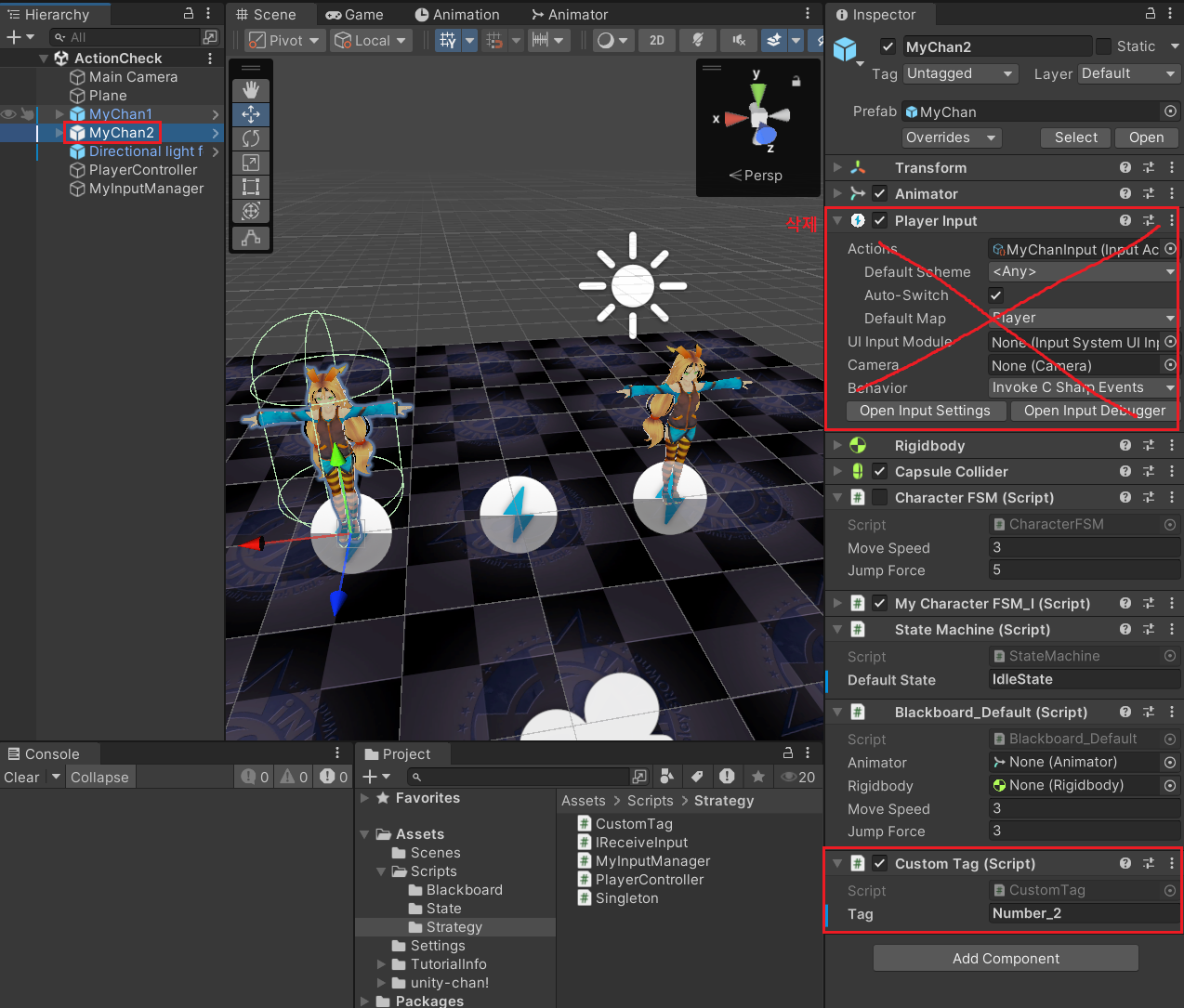
Task: Select the Scene tab
Action: (267, 14)
